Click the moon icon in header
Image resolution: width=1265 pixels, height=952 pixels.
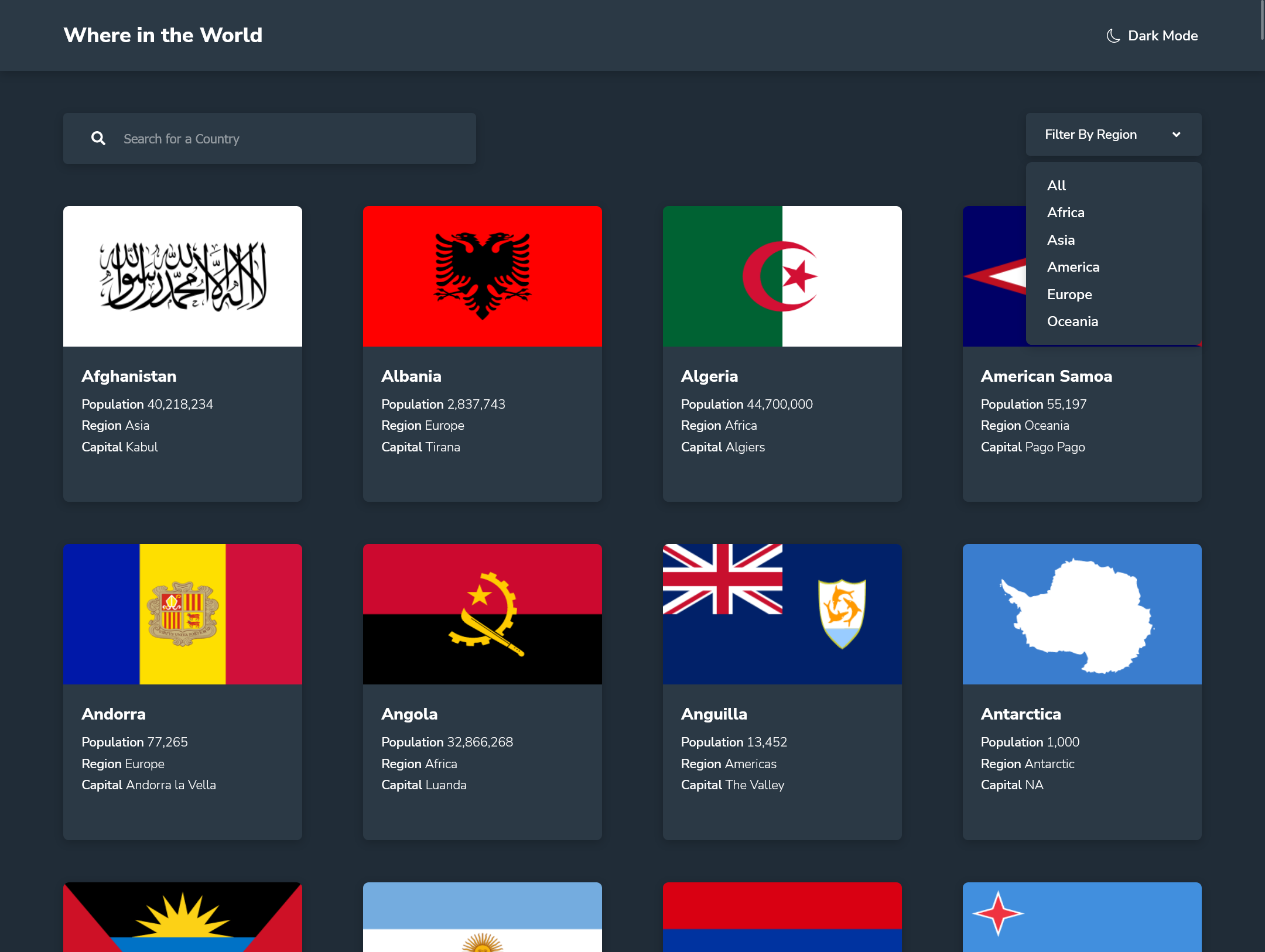pos(1113,36)
